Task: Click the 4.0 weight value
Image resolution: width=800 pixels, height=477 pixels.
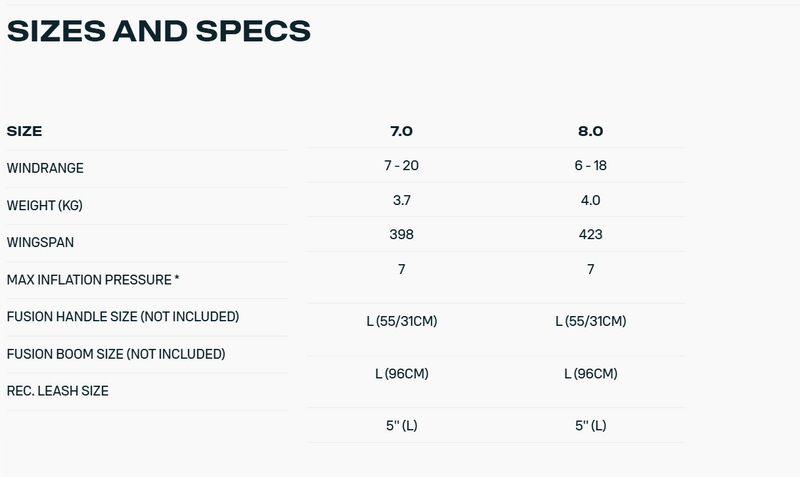Action: click(590, 200)
